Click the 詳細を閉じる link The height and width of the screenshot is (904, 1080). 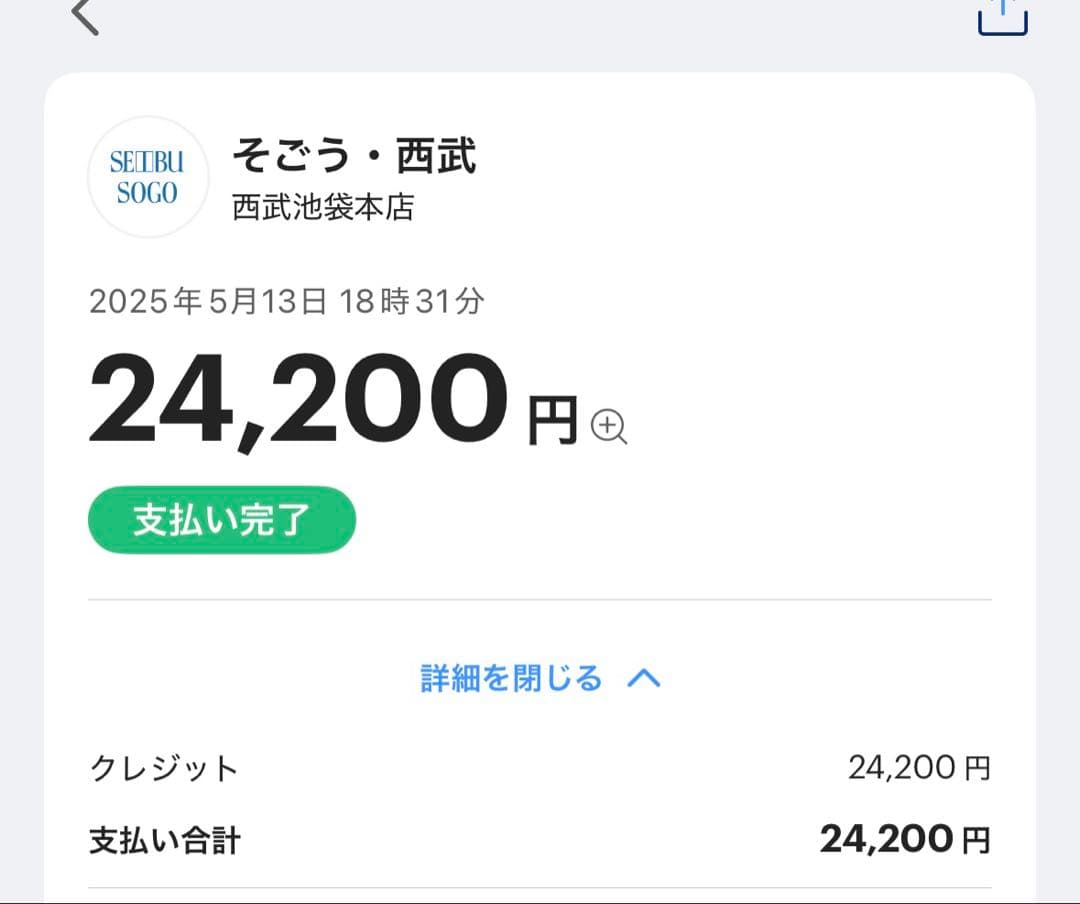(x=511, y=678)
